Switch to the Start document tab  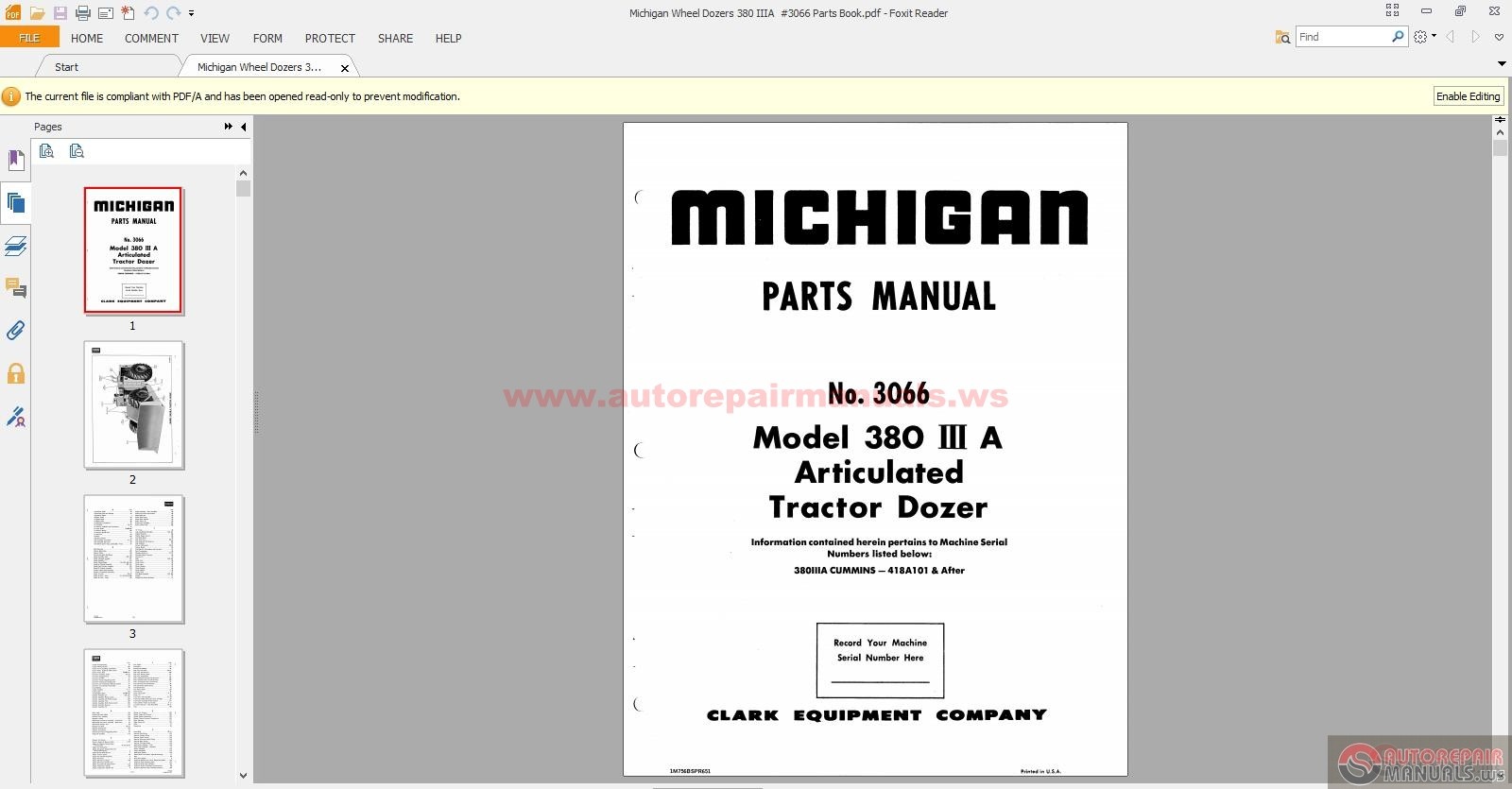(106, 66)
